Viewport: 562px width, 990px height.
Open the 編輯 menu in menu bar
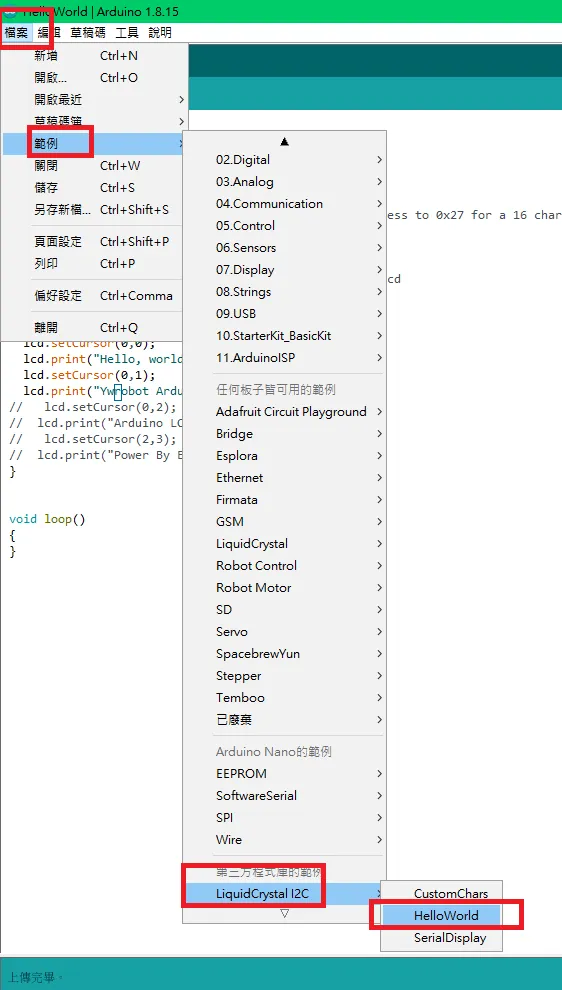pos(49,33)
